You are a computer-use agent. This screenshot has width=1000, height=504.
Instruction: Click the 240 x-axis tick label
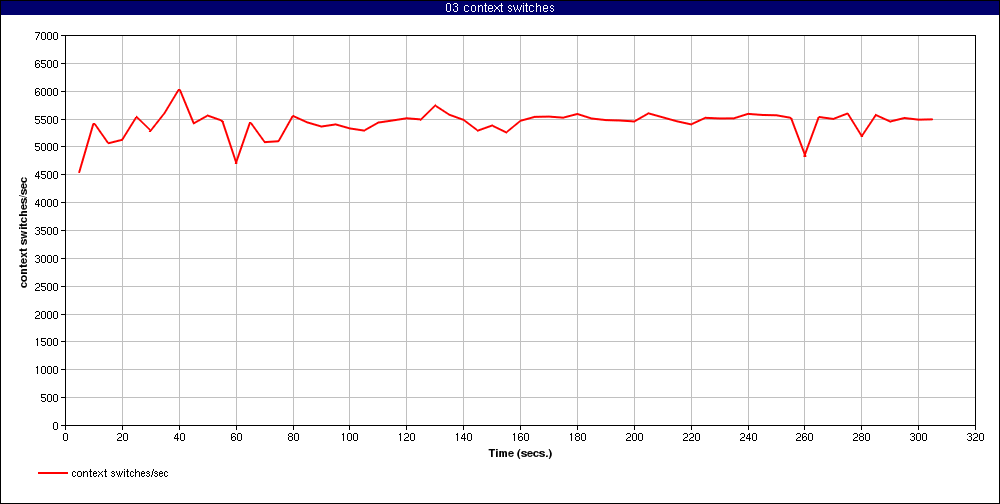tap(747, 437)
